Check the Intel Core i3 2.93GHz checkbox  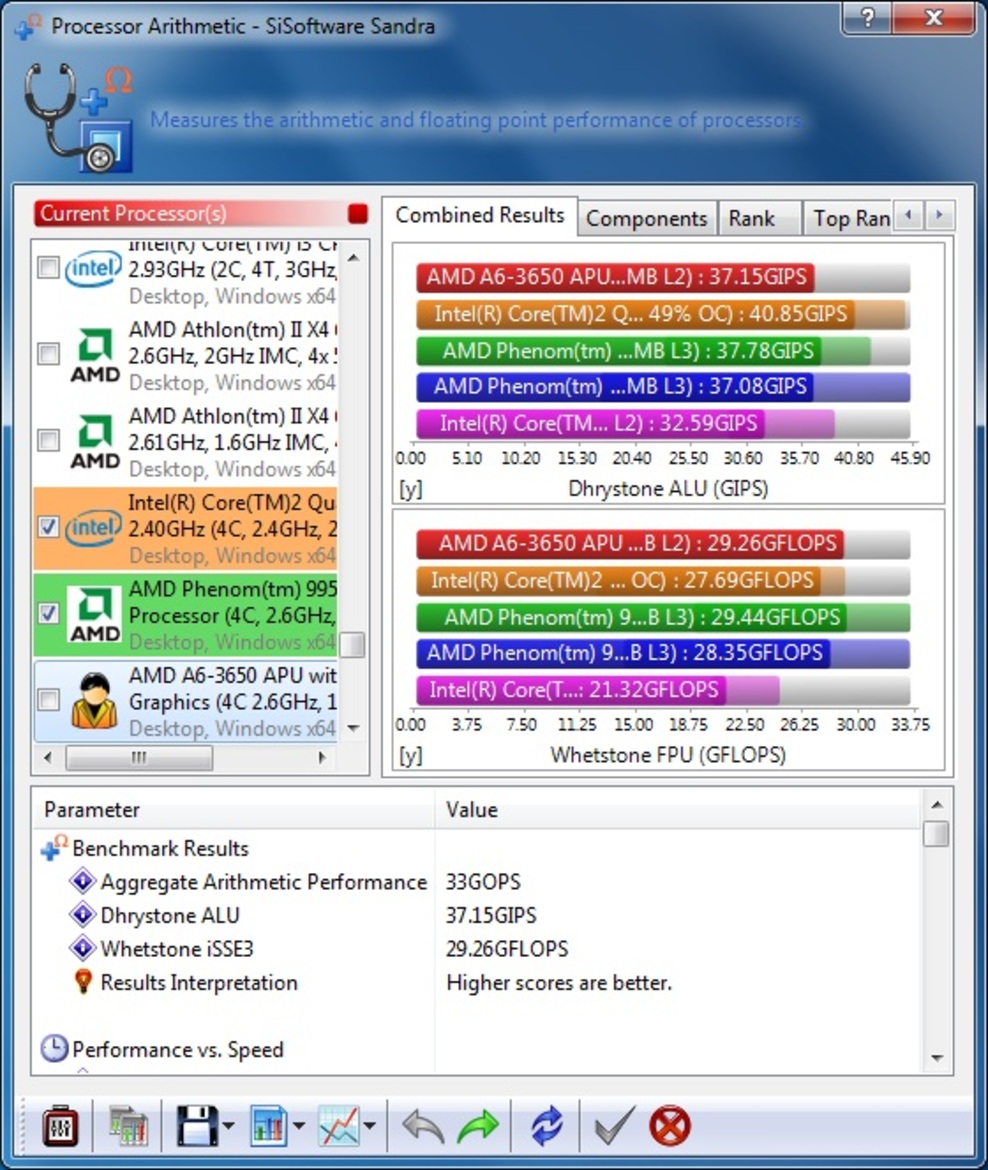[x=49, y=267]
